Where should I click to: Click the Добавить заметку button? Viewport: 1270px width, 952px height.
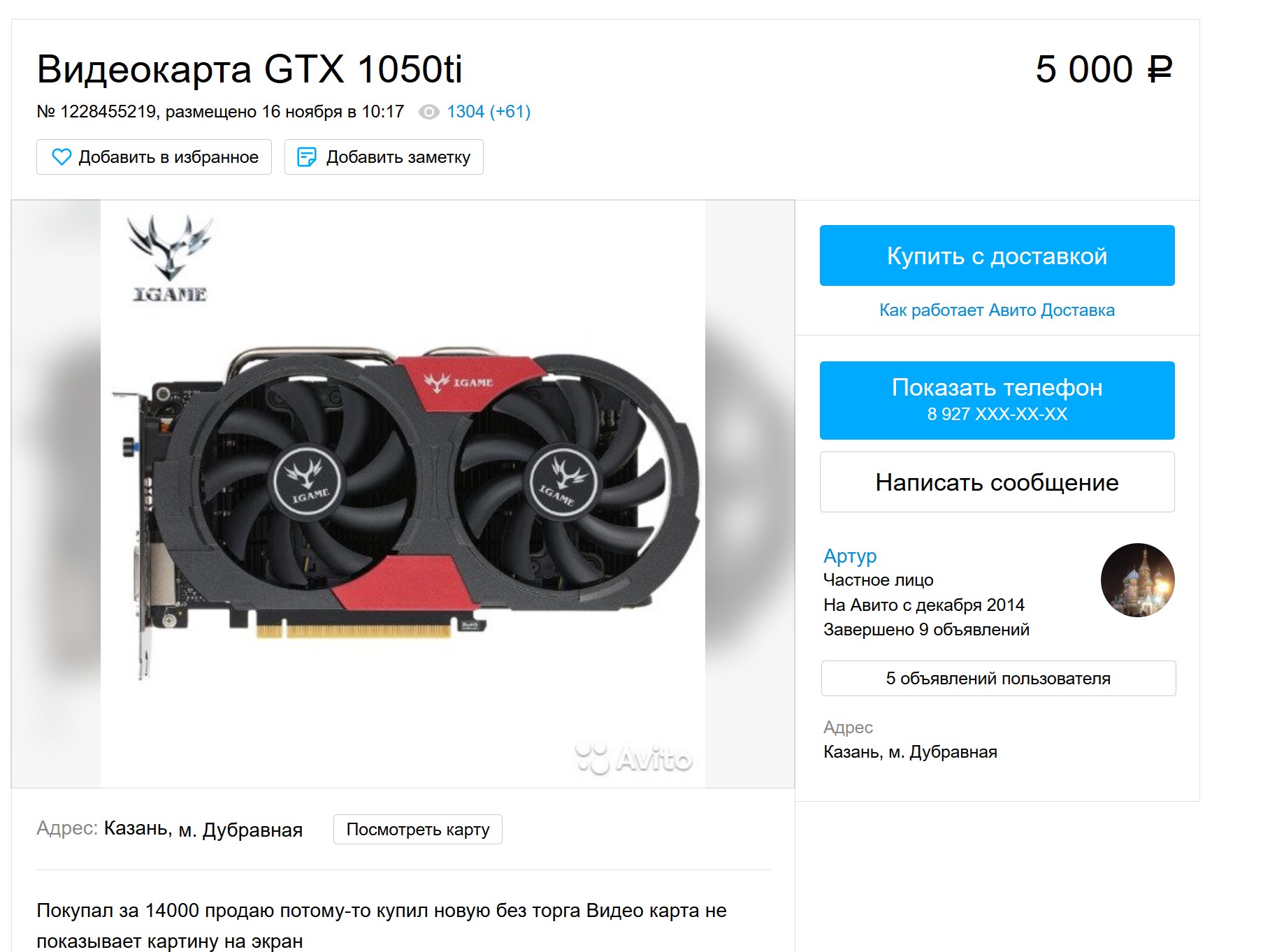[384, 157]
